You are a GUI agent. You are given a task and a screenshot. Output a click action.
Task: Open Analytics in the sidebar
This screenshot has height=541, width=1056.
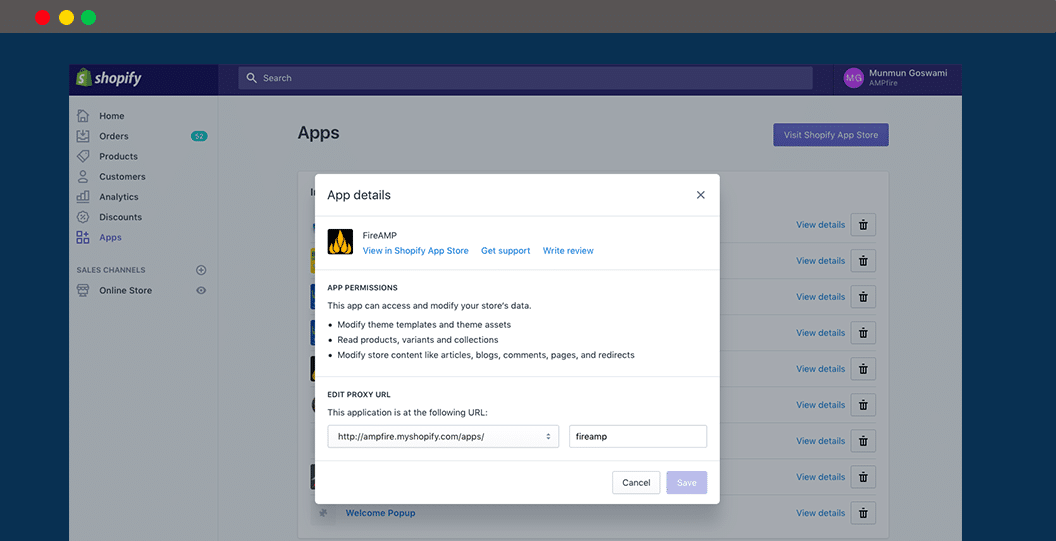click(119, 197)
